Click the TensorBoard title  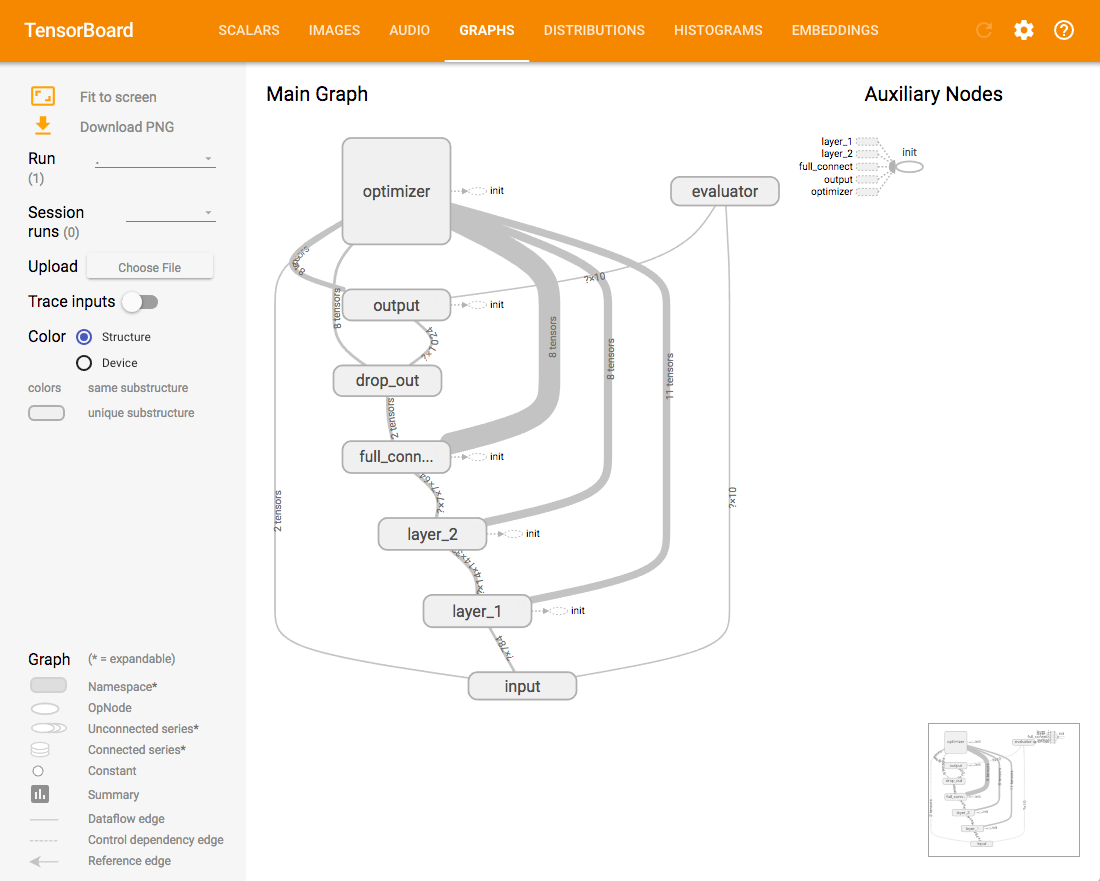[79, 30]
